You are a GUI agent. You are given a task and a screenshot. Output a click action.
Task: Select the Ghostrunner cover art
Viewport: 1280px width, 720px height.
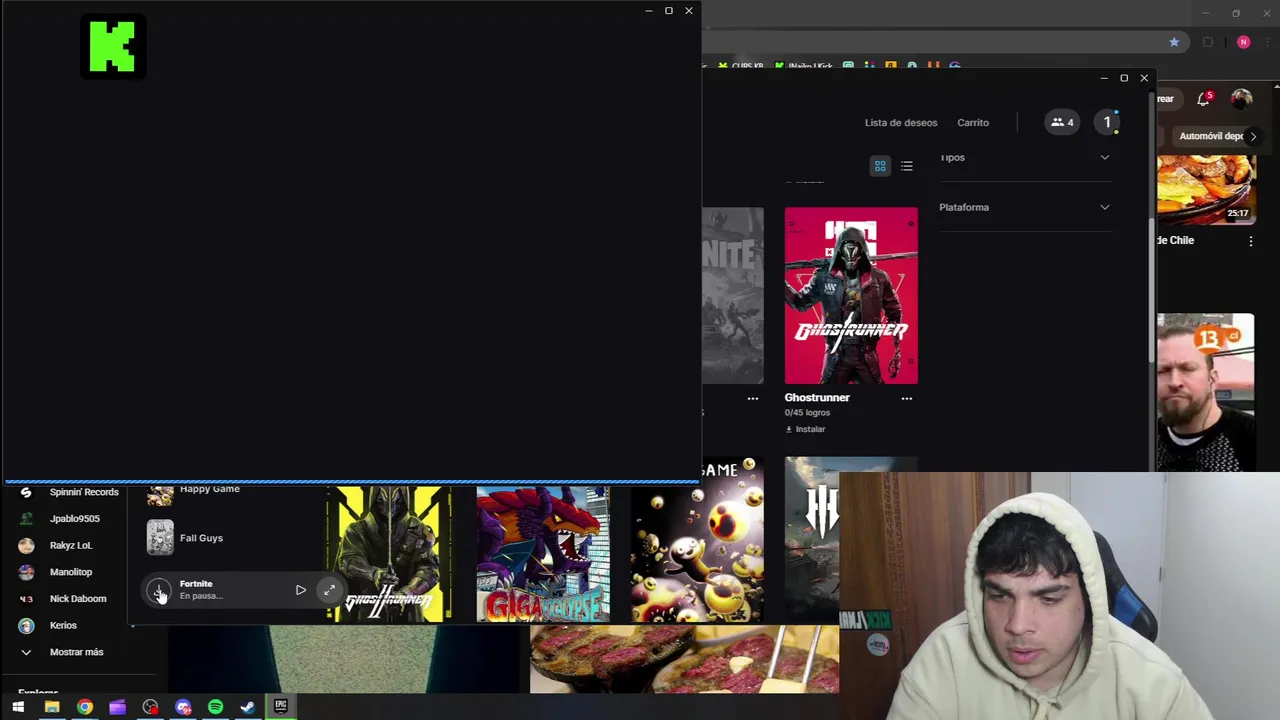[x=851, y=295]
